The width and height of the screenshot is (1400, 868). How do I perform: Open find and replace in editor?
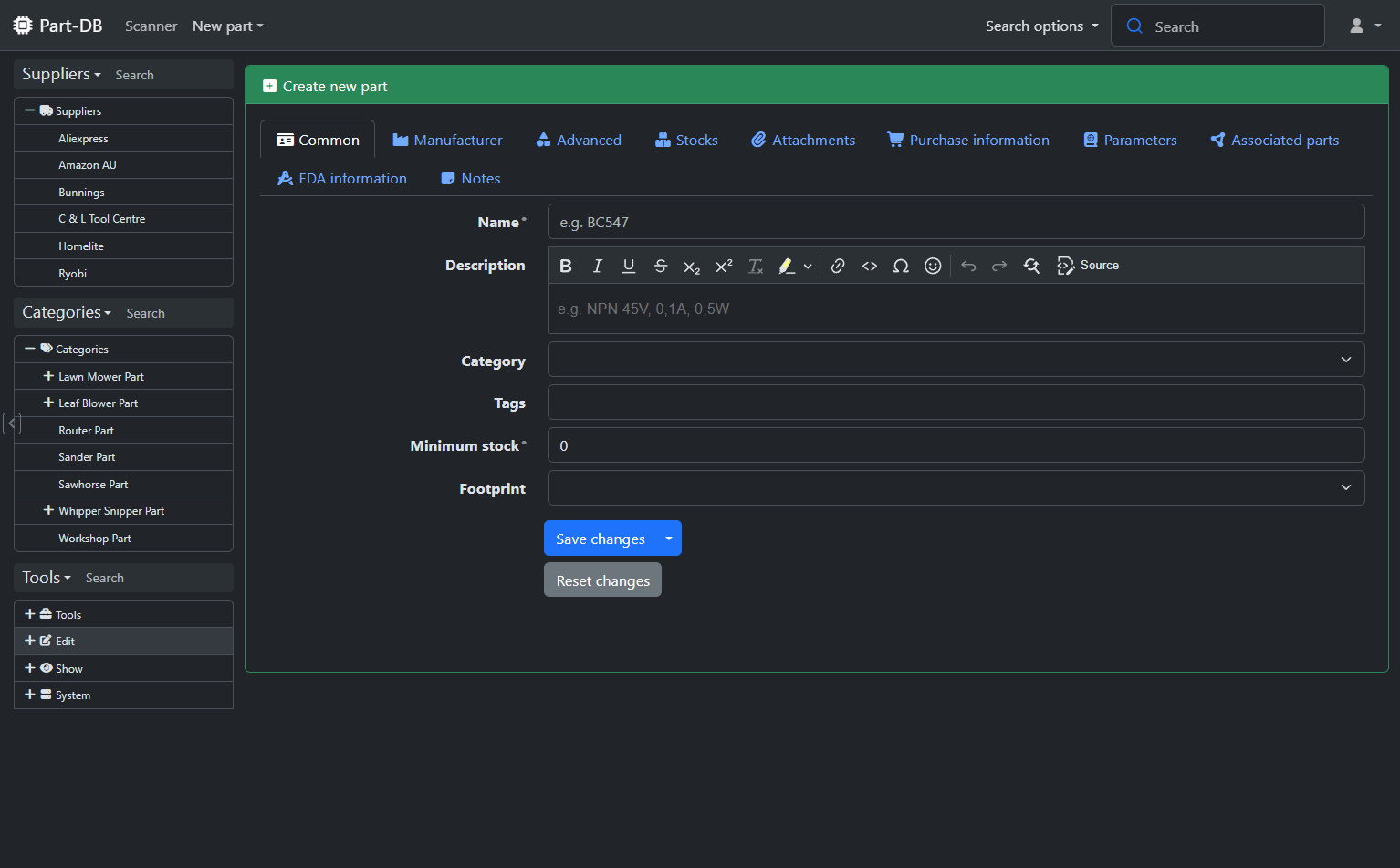[x=1031, y=266]
